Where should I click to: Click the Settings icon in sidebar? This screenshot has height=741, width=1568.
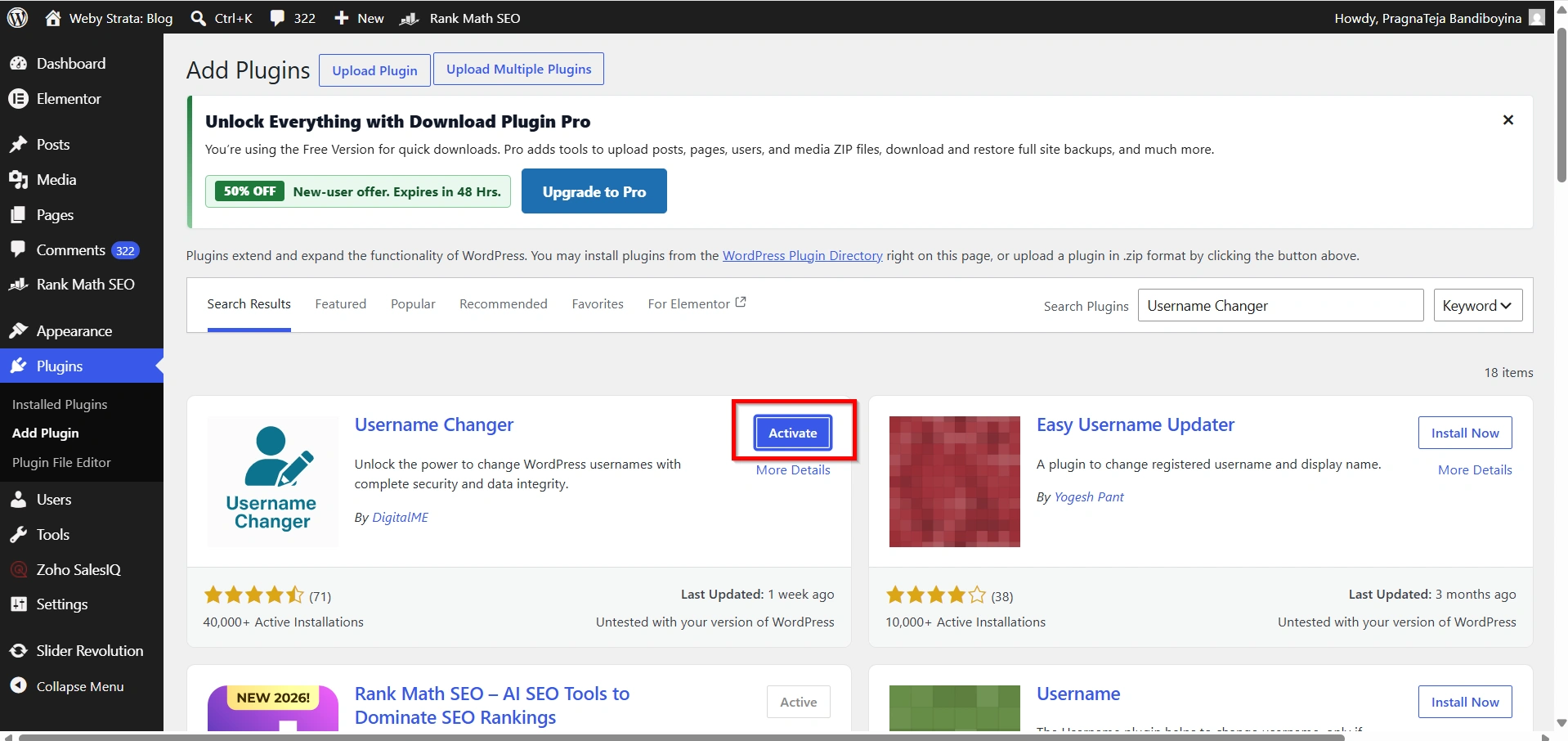pos(18,604)
